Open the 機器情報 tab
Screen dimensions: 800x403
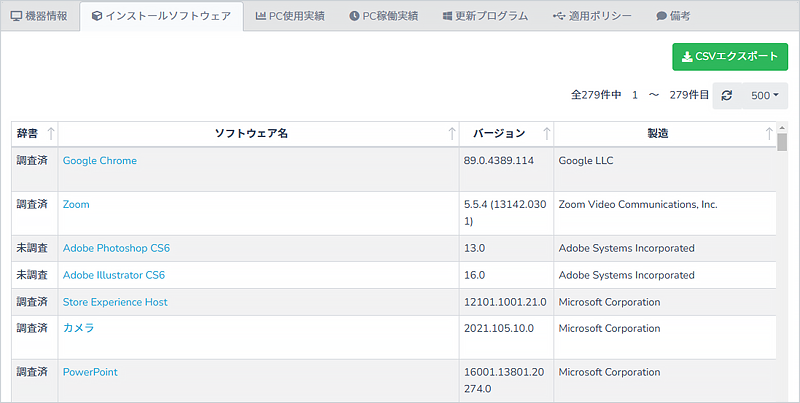tap(40, 16)
